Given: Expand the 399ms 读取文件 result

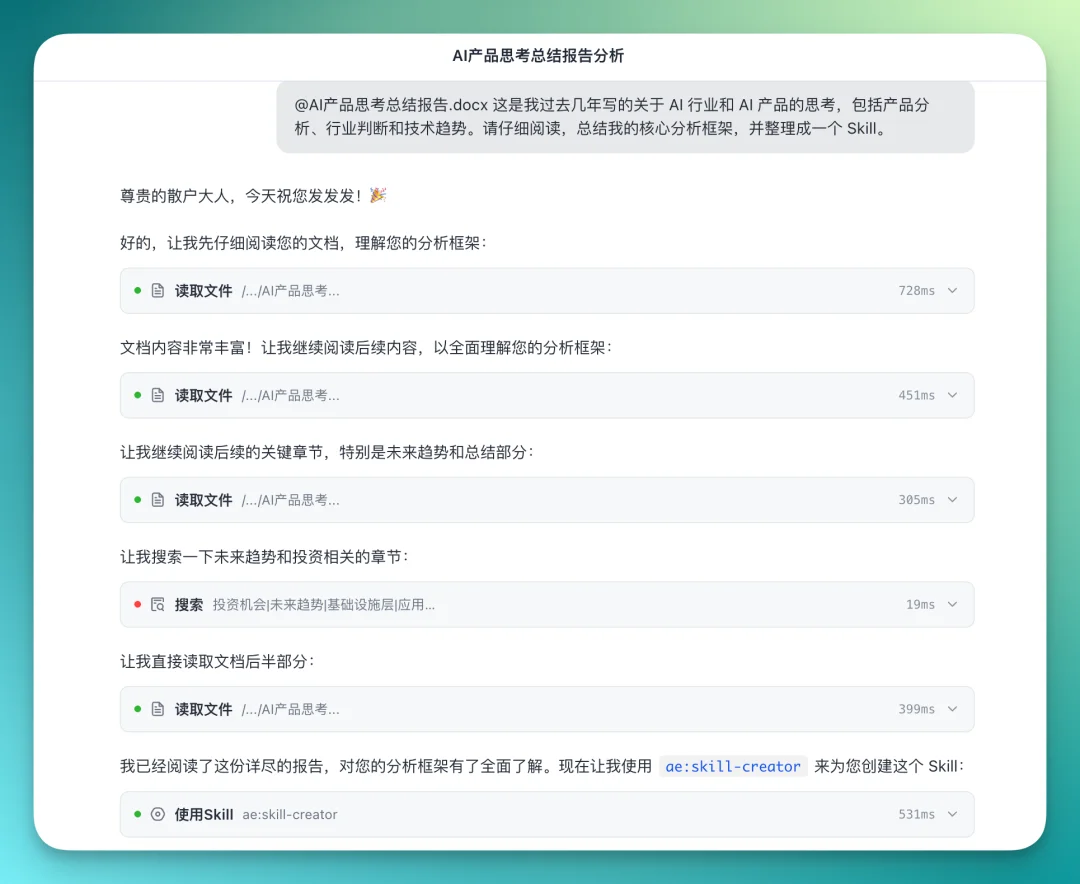Looking at the screenshot, I should point(952,709).
